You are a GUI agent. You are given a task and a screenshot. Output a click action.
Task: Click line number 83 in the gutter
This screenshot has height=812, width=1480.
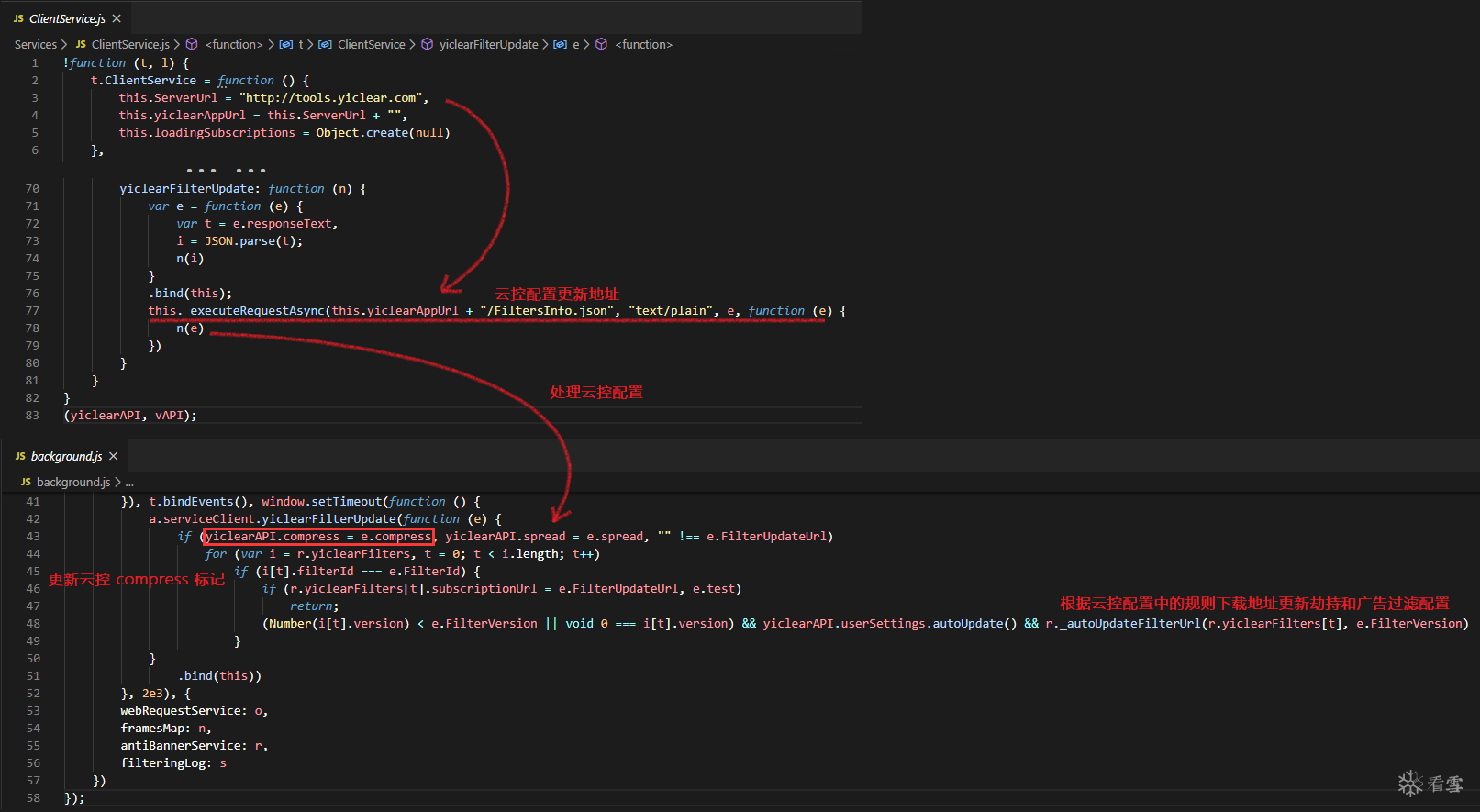pyautogui.click(x=32, y=416)
